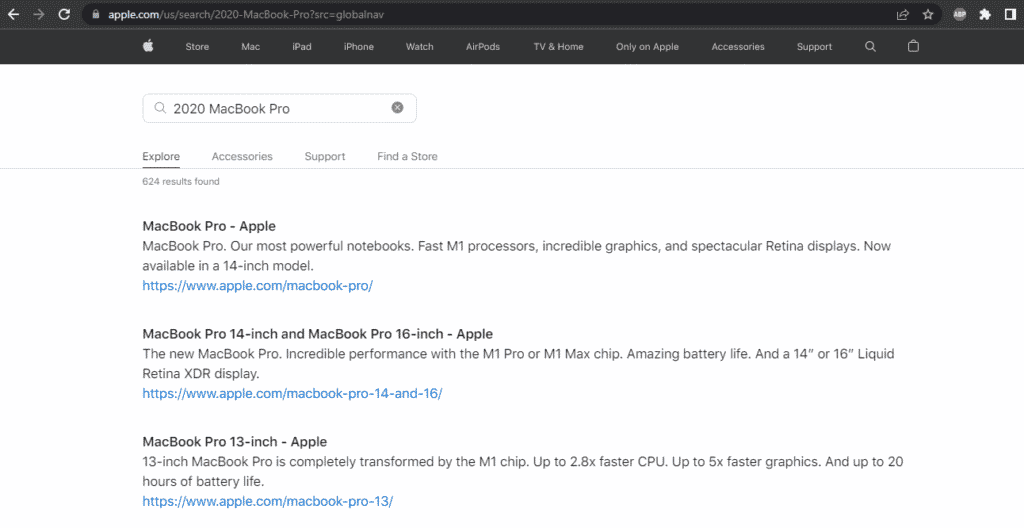Click the 2020 MacBook Pro search field
This screenshot has height=528, width=1024.
(270, 108)
